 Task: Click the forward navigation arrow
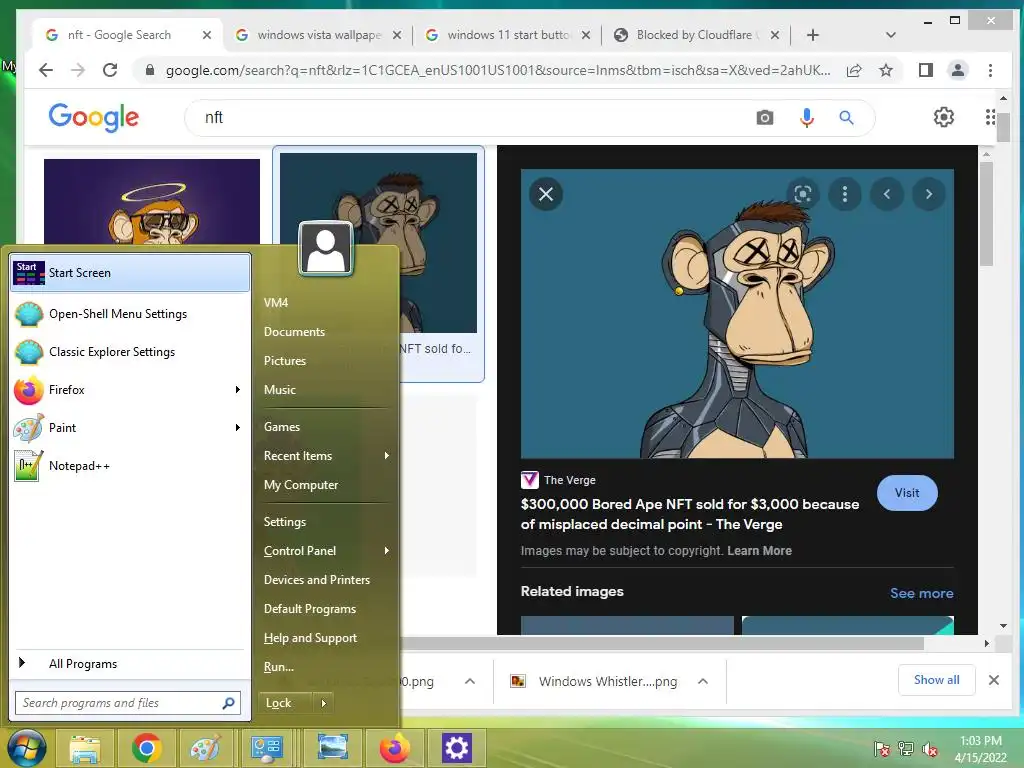(x=78, y=70)
